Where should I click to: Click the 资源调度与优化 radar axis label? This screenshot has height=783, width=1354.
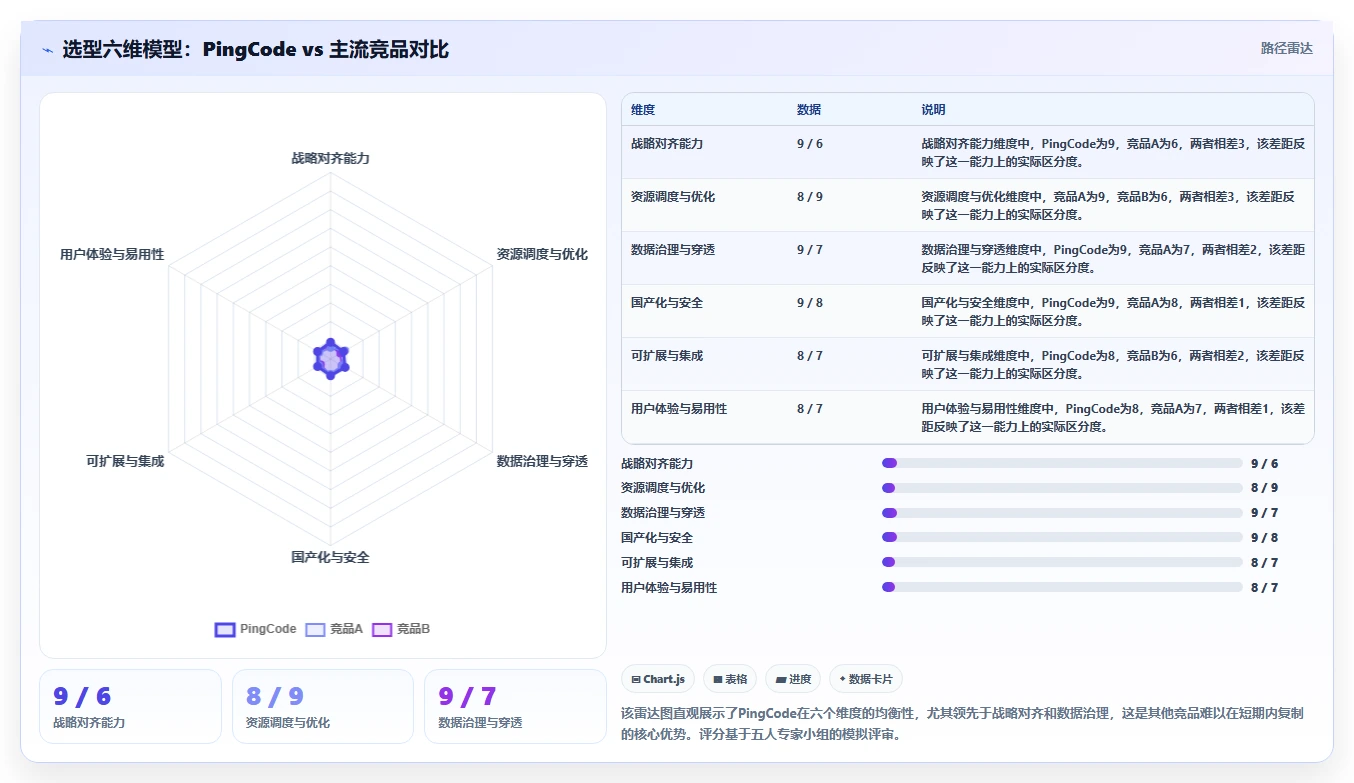pos(542,254)
